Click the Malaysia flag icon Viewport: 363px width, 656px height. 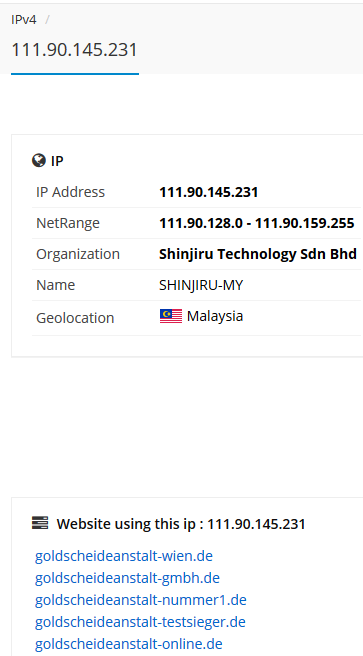tap(171, 316)
